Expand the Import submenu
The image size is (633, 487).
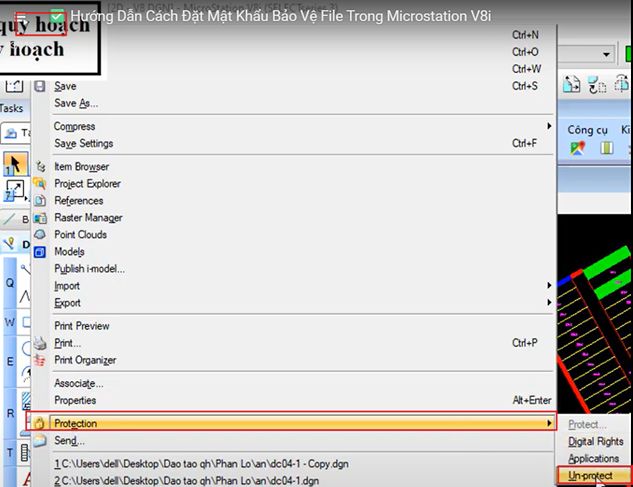coord(303,286)
